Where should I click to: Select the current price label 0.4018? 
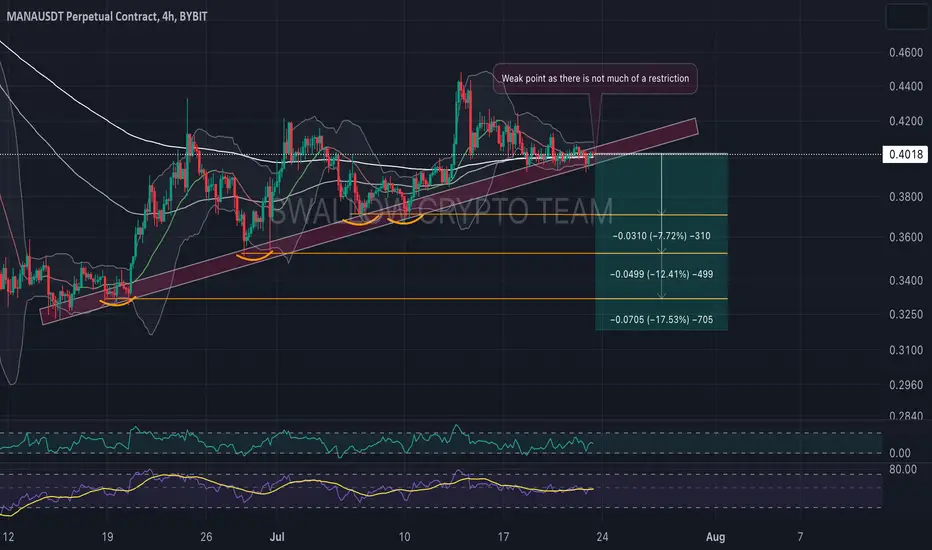[905, 155]
